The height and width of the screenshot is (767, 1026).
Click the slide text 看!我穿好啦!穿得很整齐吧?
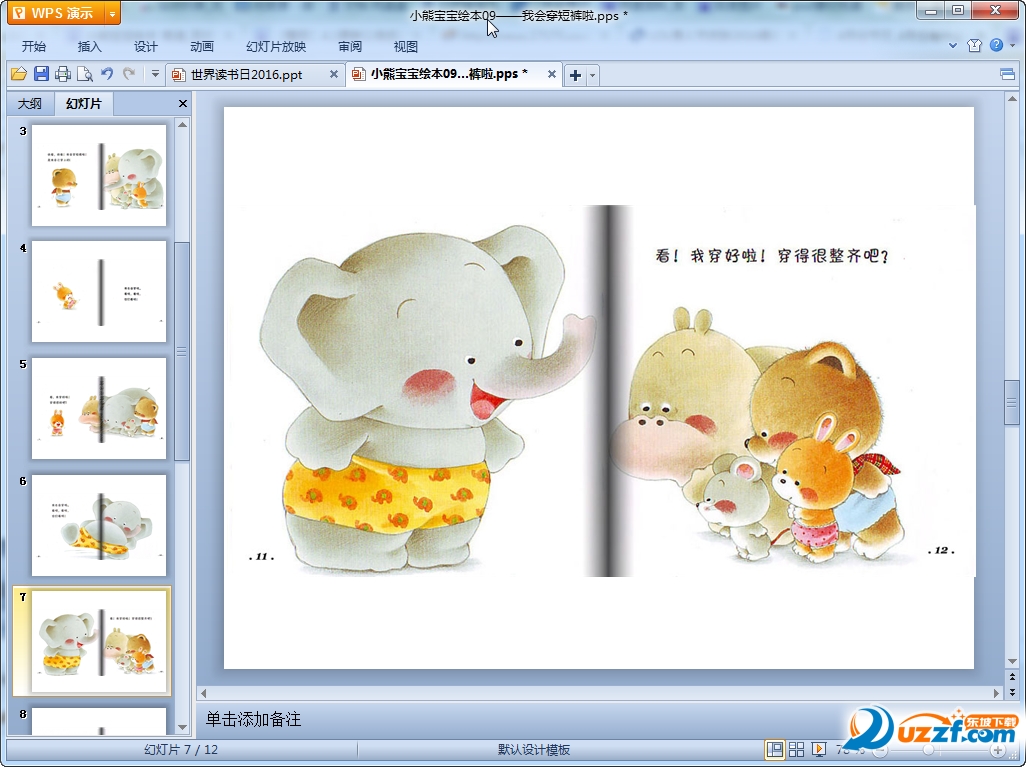tap(772, 255)
